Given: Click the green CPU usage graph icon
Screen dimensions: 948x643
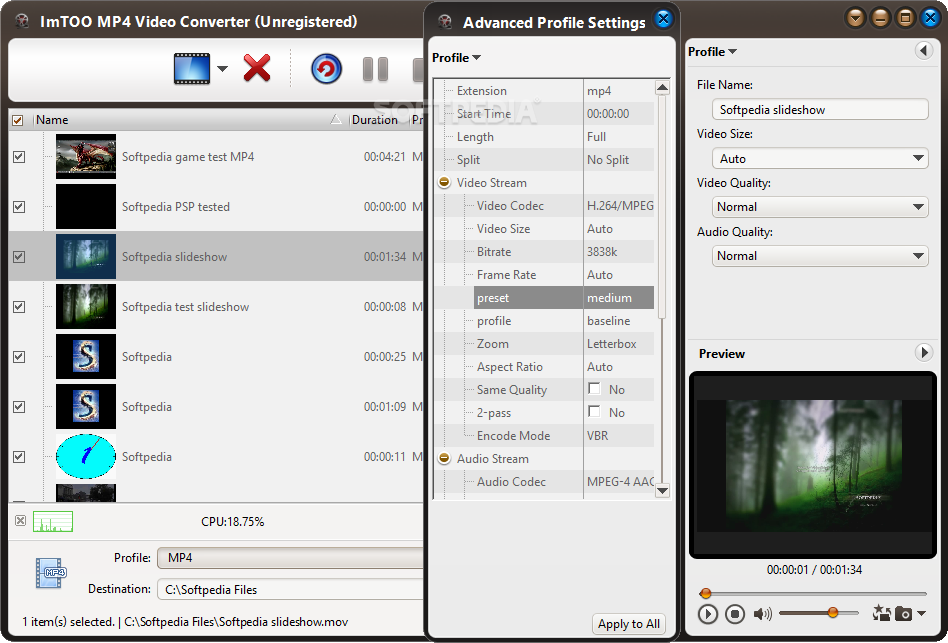Looking at the screenshot, I should click(53, 522).
